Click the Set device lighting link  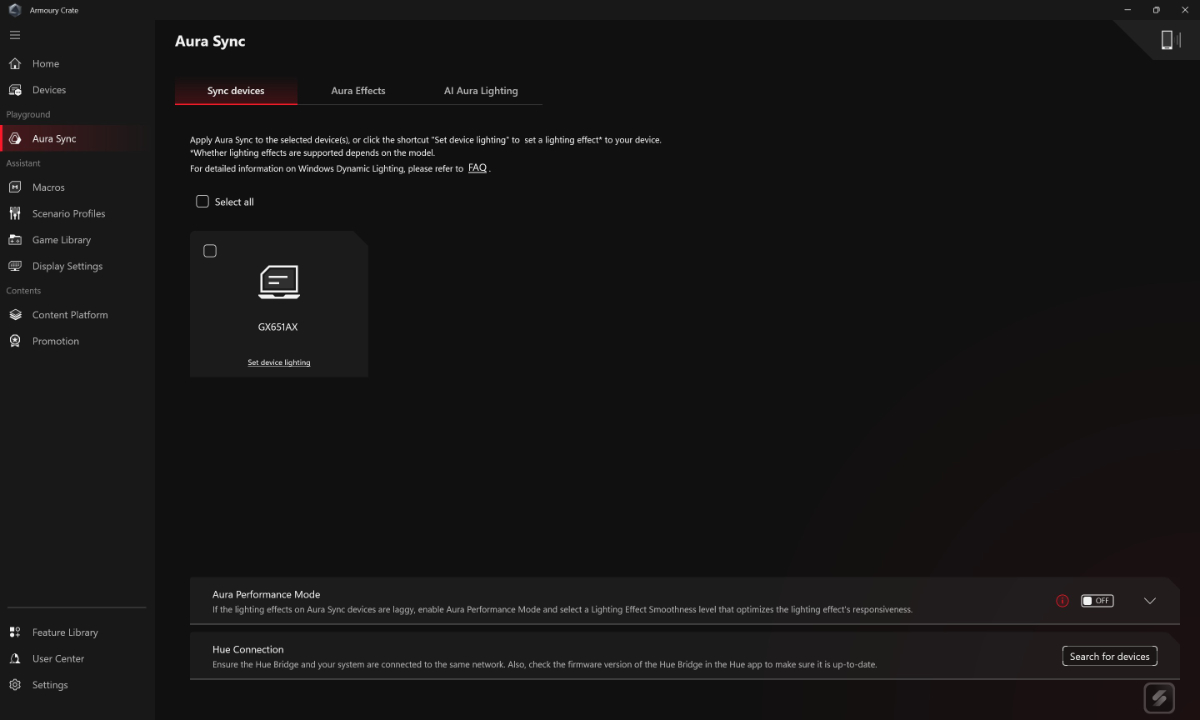click(279, 363)
